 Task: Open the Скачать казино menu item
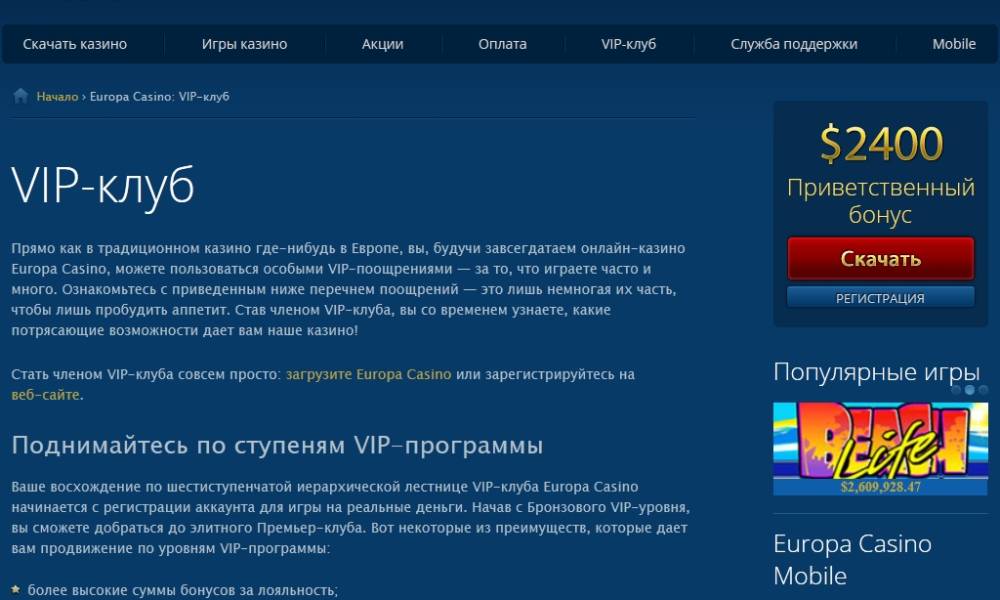(x=75, y=44)
